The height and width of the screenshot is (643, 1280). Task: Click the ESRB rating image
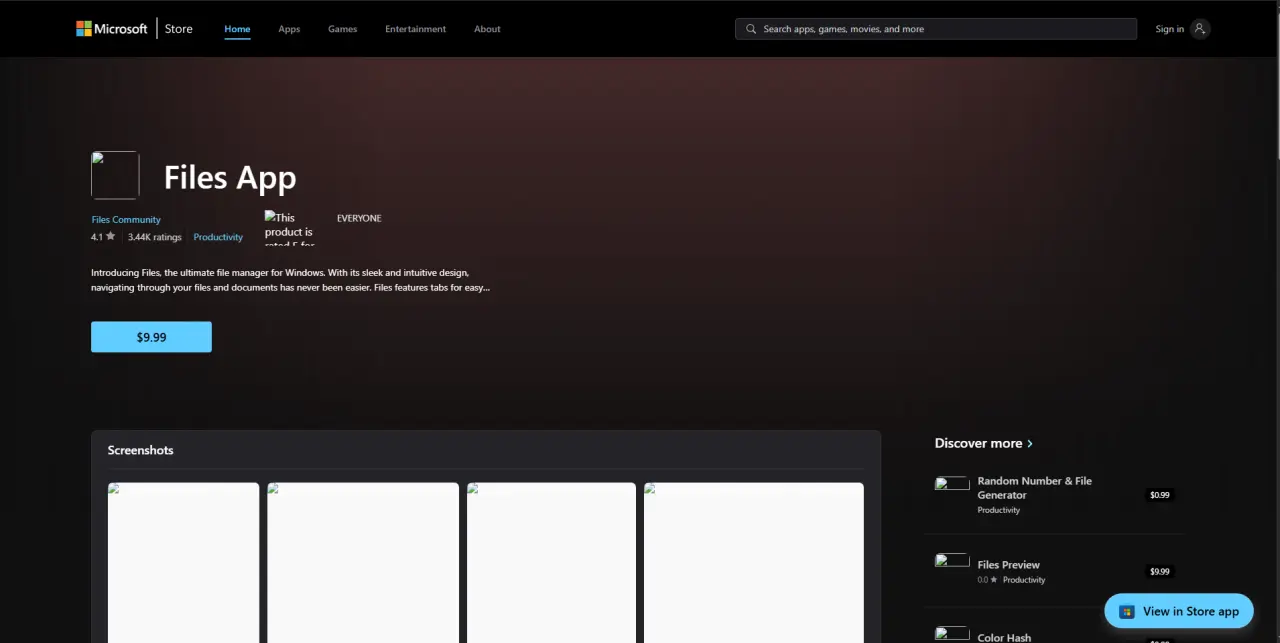click(x=290, y=228)
